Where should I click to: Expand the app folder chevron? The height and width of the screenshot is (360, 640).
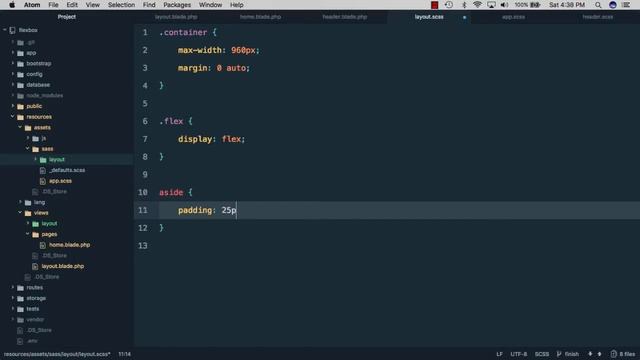[13, 53]
